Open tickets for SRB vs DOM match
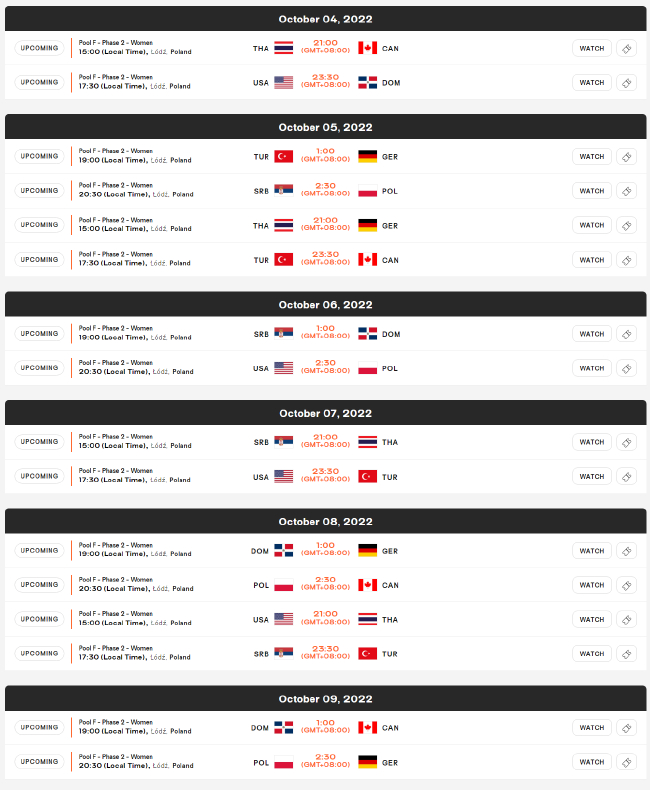The image size is (650, 790). (x=626, y=334)
